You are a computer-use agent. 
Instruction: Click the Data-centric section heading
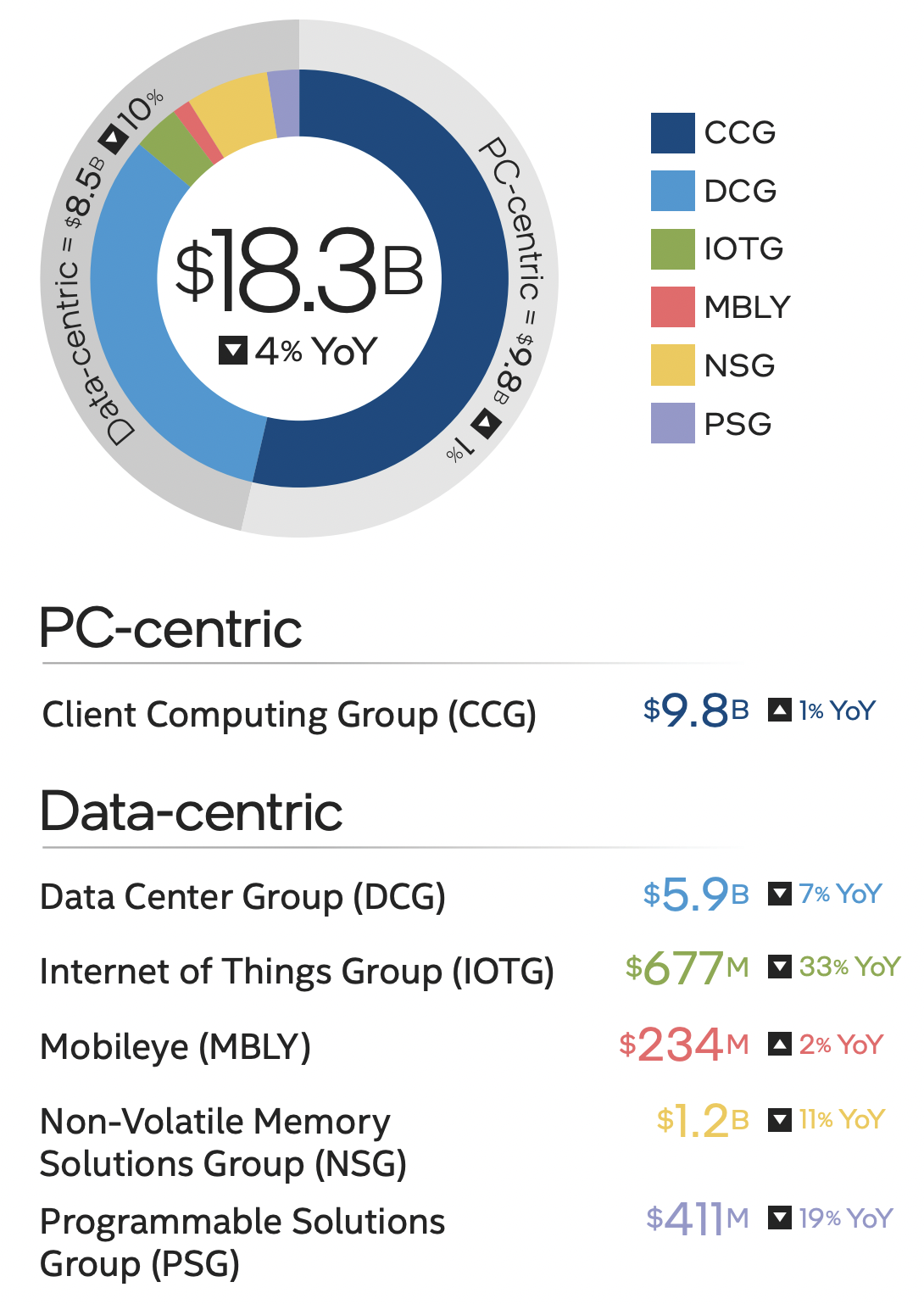pyautogui.click(x=192, y=811)
